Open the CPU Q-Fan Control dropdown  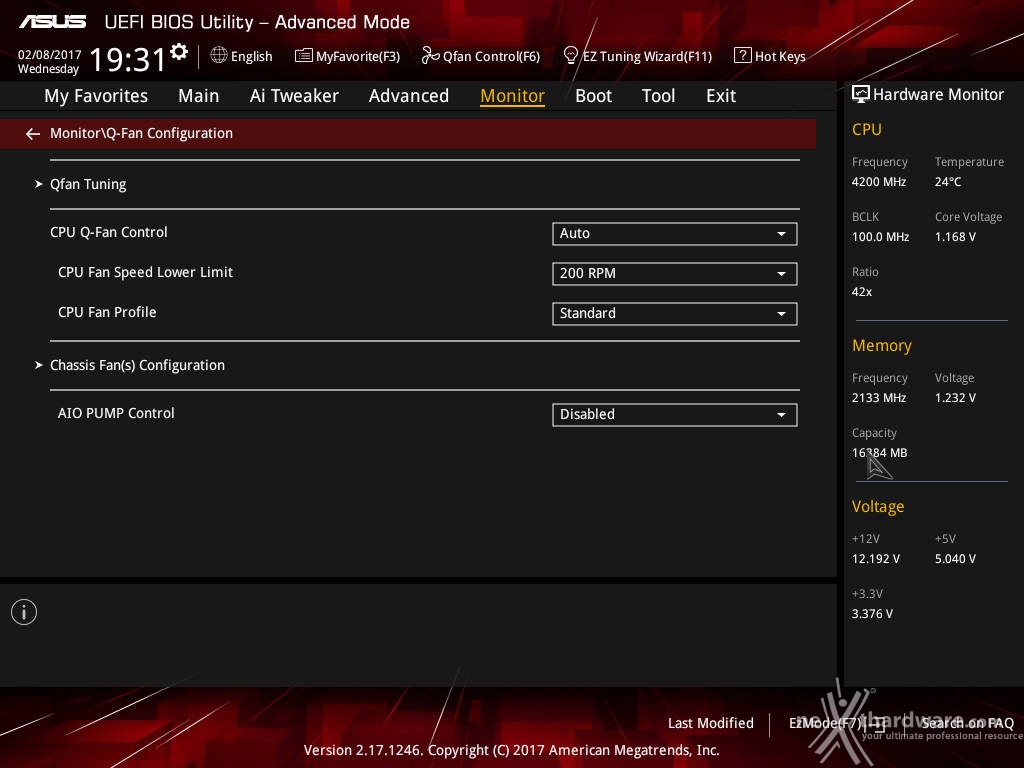coord(675,234)
